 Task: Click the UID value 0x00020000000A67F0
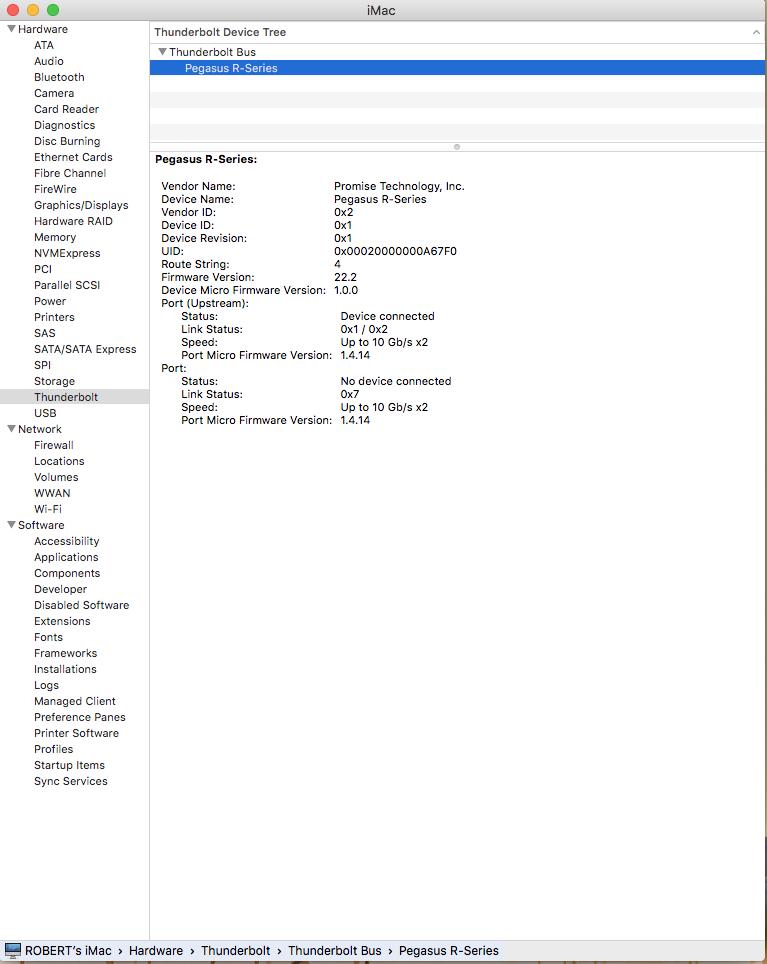395,251
